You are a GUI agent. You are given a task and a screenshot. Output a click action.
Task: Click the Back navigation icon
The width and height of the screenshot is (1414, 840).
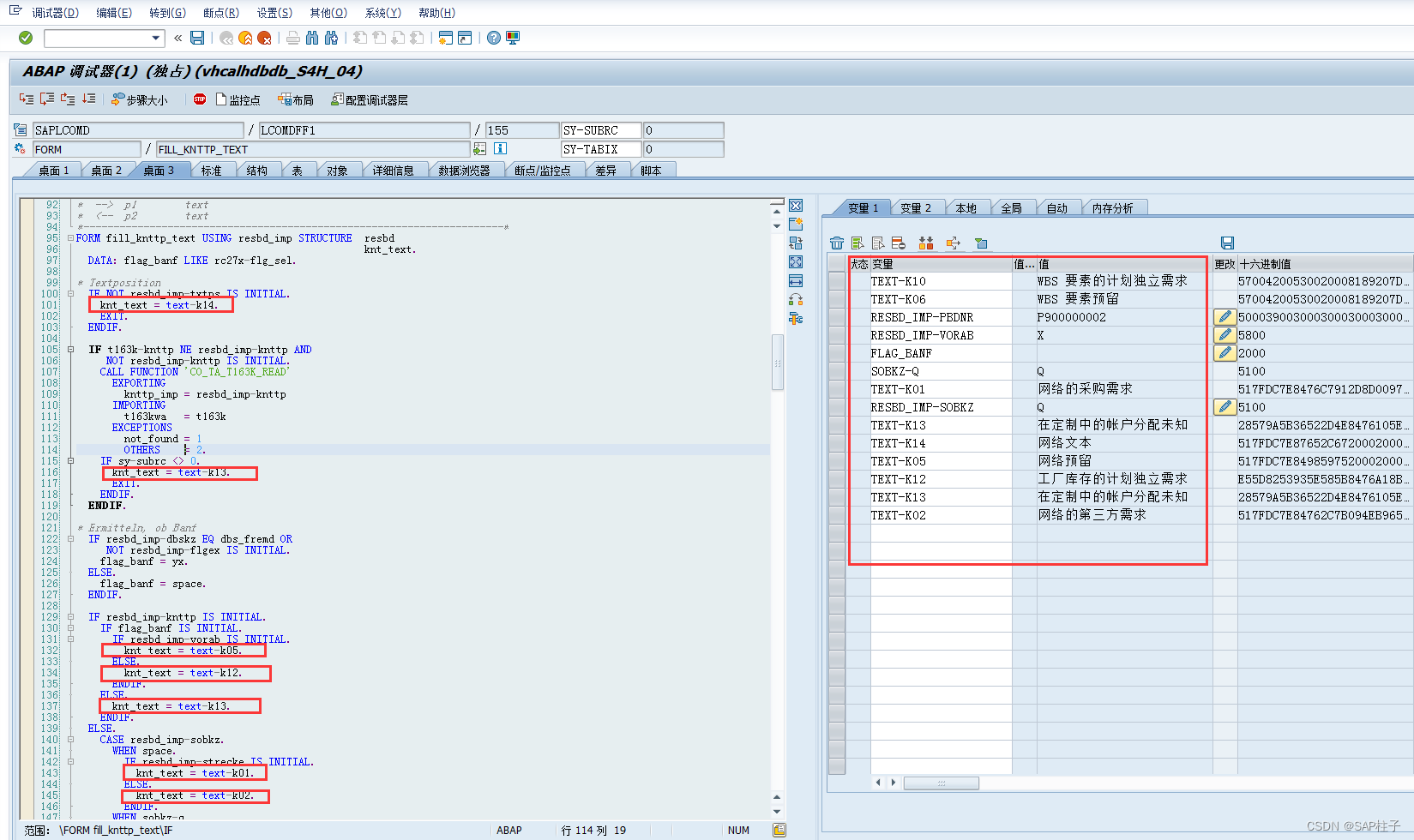pos(226,38)
